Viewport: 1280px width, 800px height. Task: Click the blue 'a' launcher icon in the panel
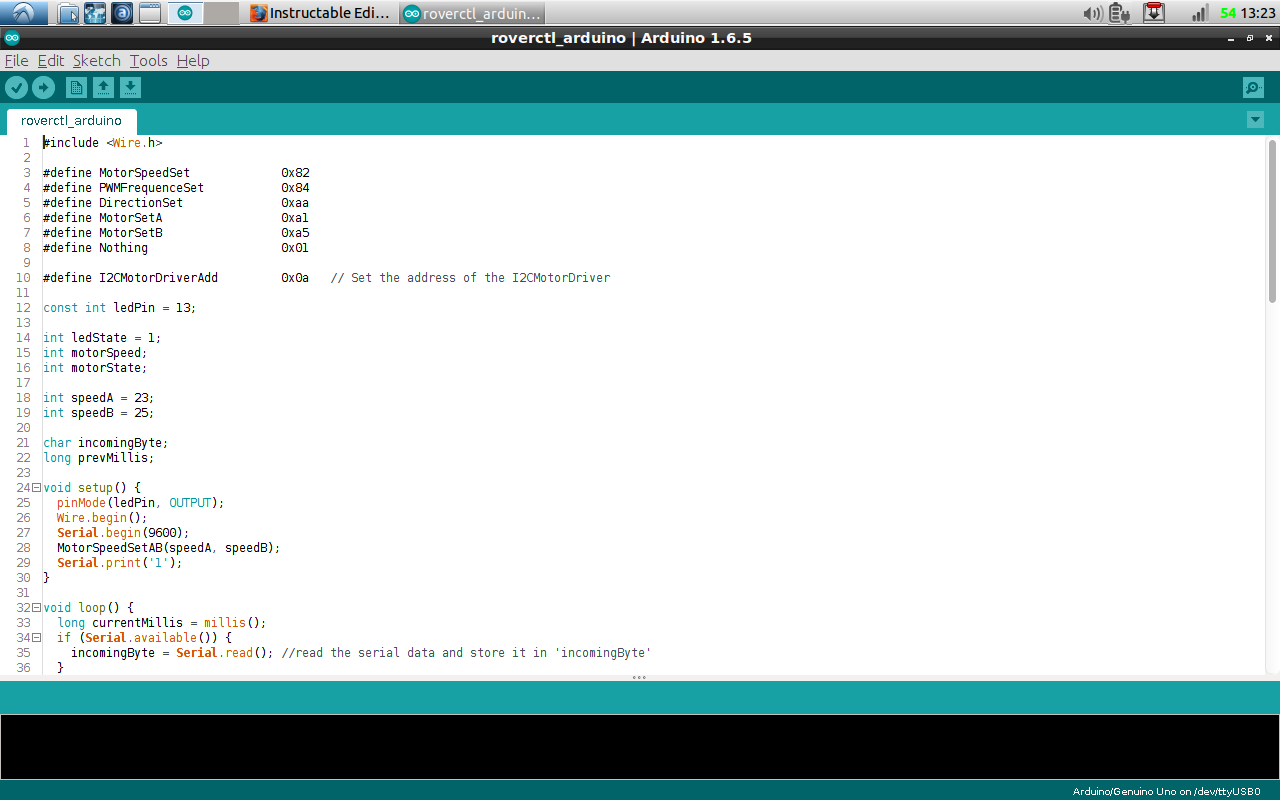coord(122,13)
